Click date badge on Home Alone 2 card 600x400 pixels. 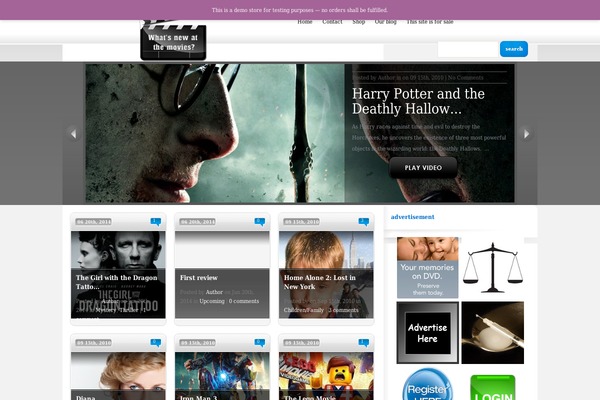302,222
